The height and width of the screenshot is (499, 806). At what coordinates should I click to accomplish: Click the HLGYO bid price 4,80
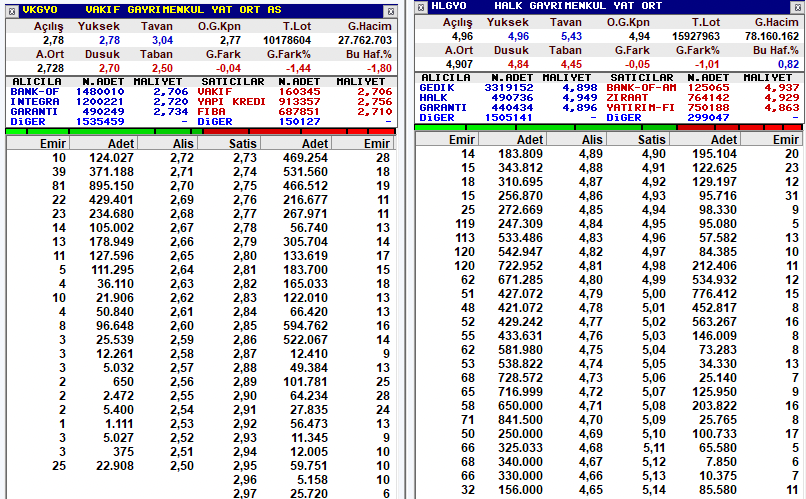coord(591,280)
